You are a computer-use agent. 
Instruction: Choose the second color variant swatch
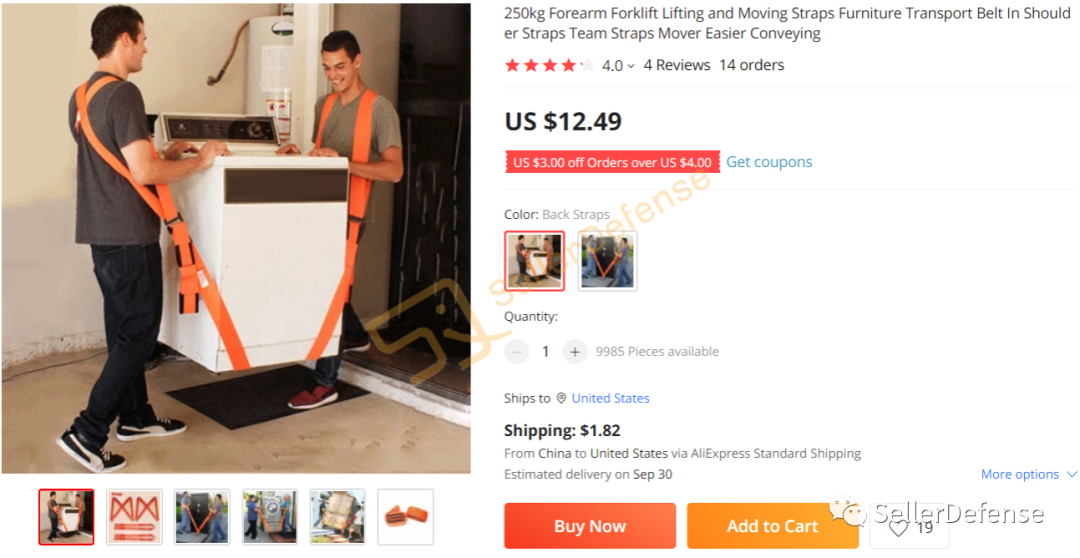607,261
